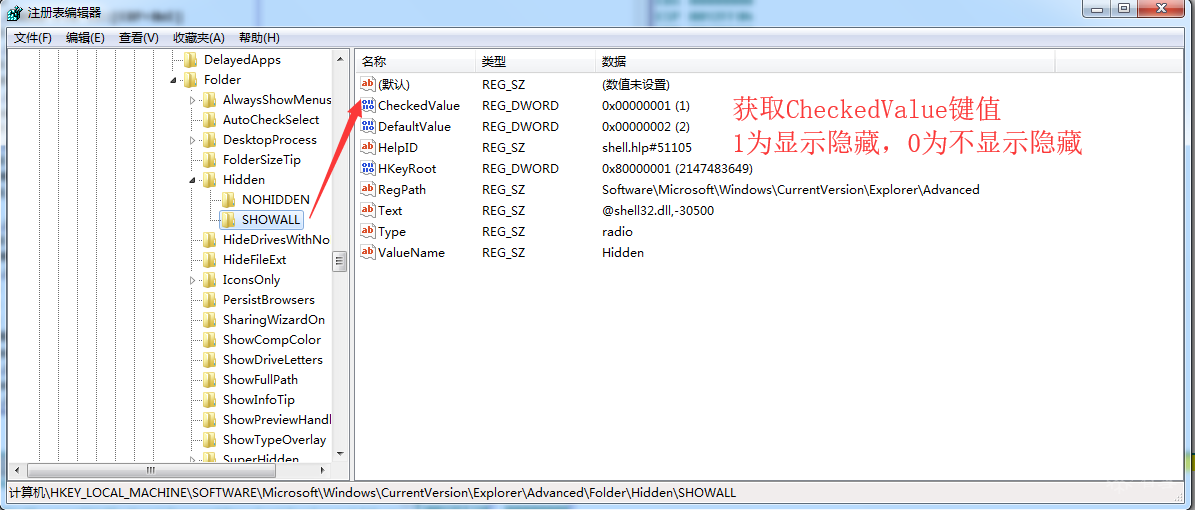Select the DefaultValue name entry
This screenshot has height=510, width=1195.
click(415, 127)
